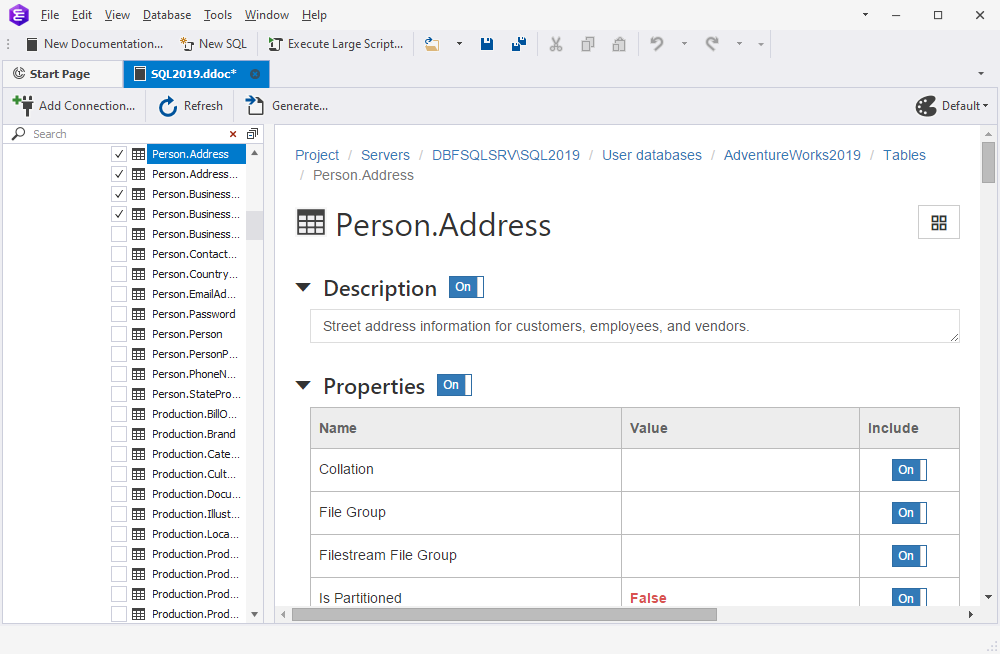Click the Undo arrow icon

(656, 44)
